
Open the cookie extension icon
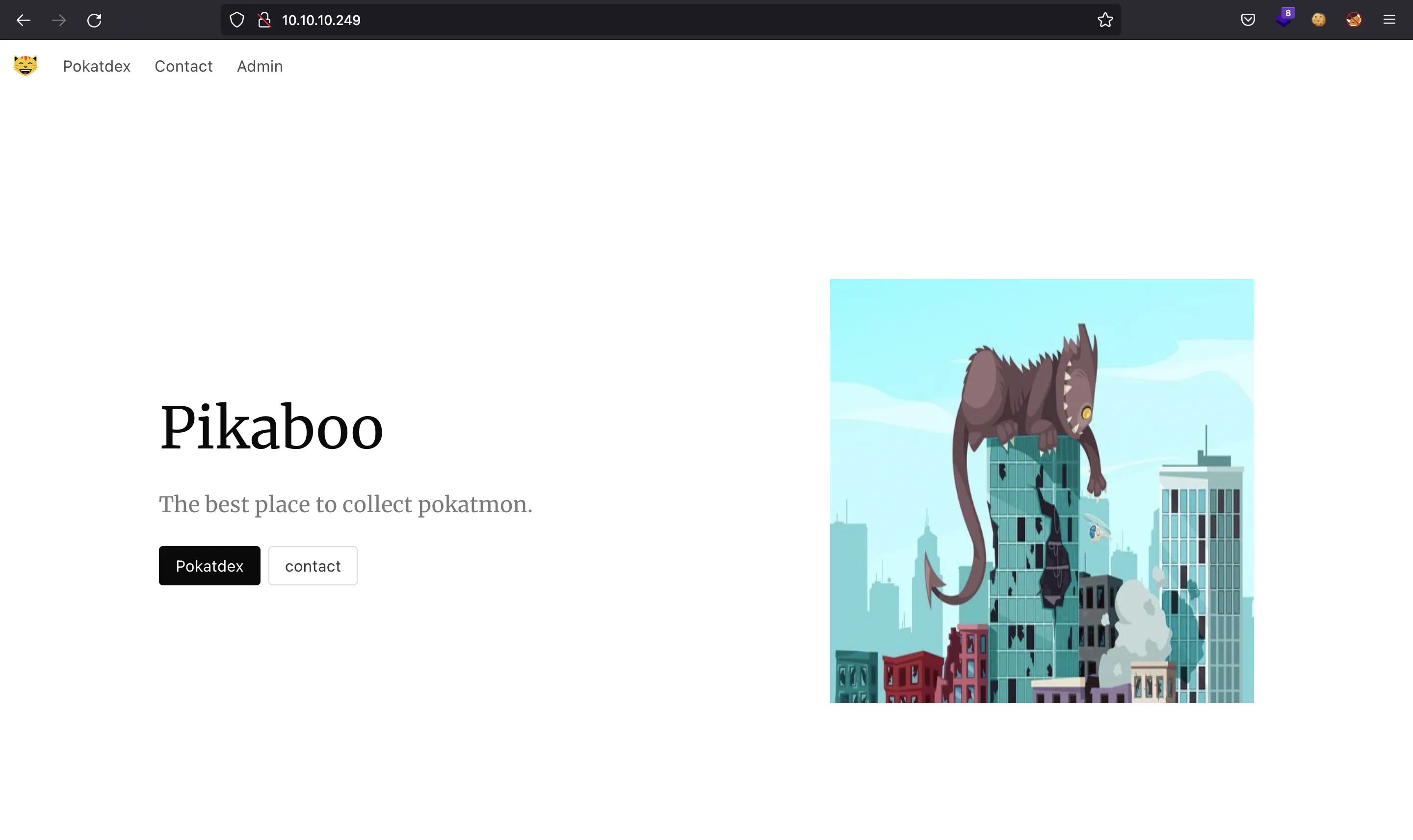click(1318, 21)
